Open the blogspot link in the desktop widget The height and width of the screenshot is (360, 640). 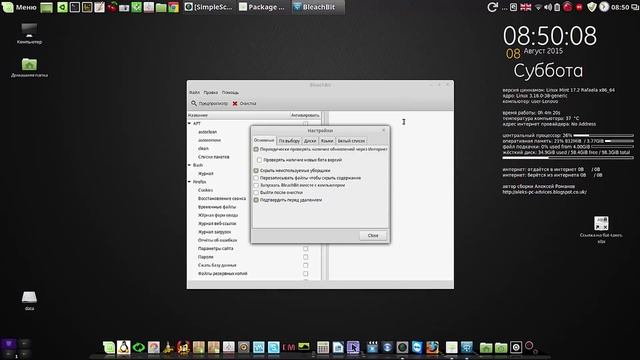(x=544, y=192)
